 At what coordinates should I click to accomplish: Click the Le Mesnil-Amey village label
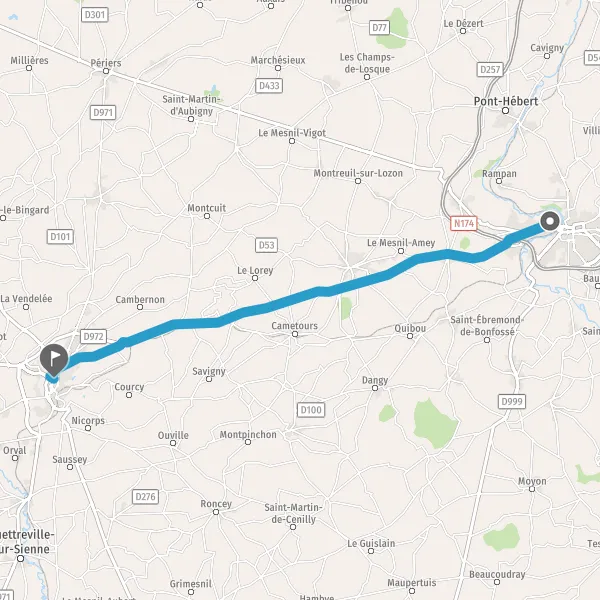[x=401, y=243]
